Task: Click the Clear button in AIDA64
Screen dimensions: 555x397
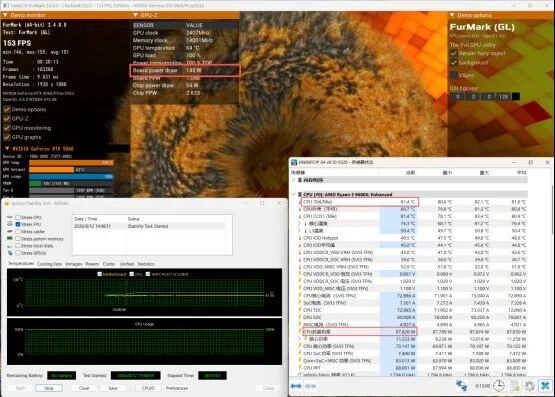Action: pyautogui.click(x=84, y=388)
